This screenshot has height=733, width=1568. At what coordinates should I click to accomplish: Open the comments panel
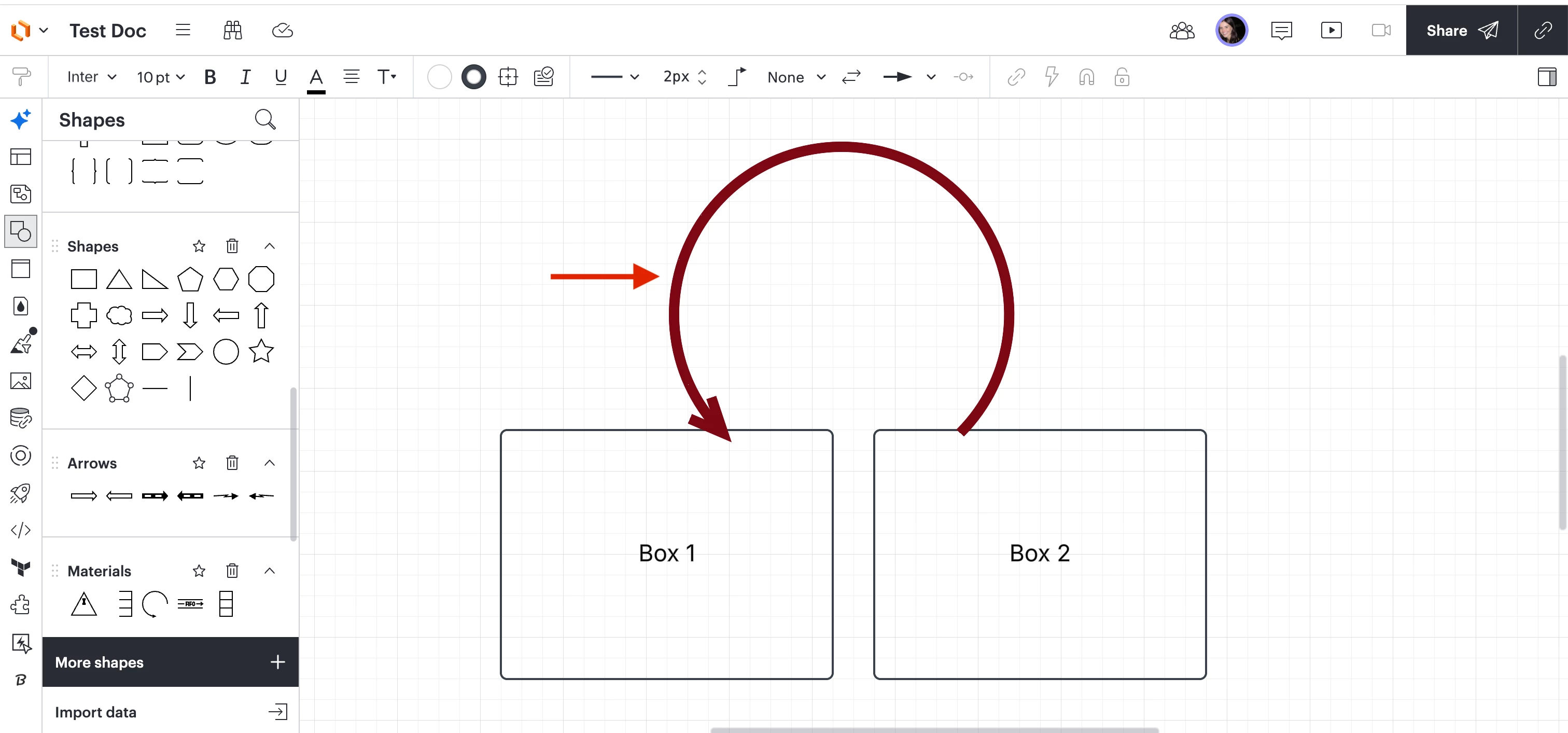[1281, 31]
